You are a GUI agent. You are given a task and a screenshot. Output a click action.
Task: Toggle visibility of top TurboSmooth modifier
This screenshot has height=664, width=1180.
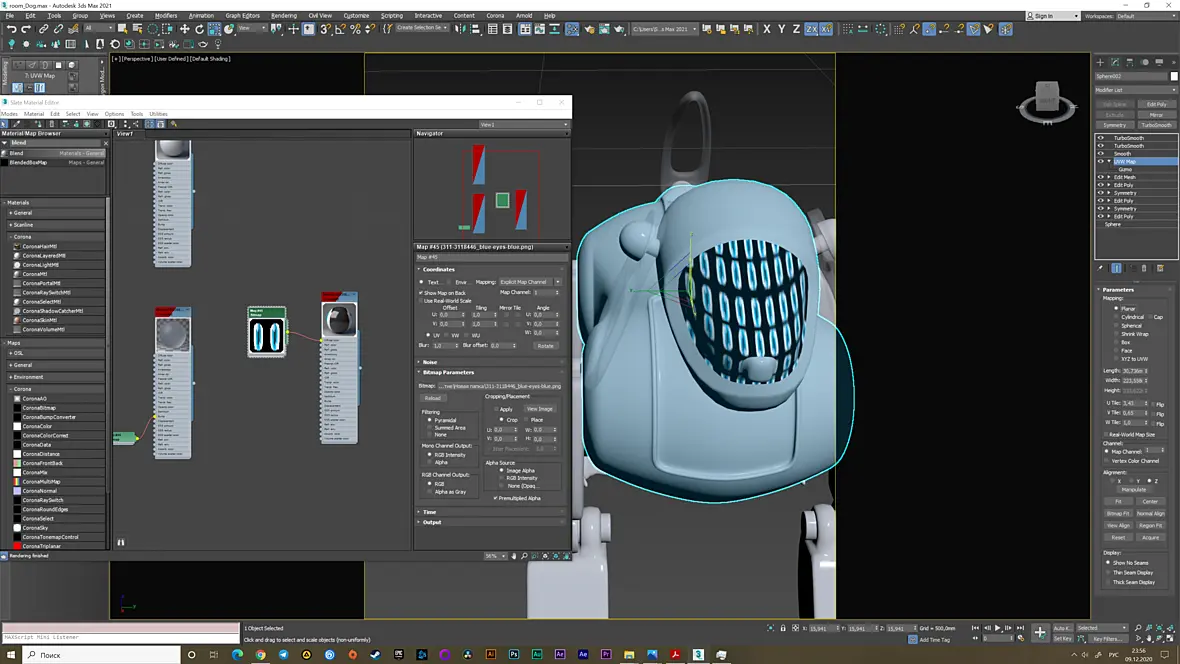(1101, 139)
